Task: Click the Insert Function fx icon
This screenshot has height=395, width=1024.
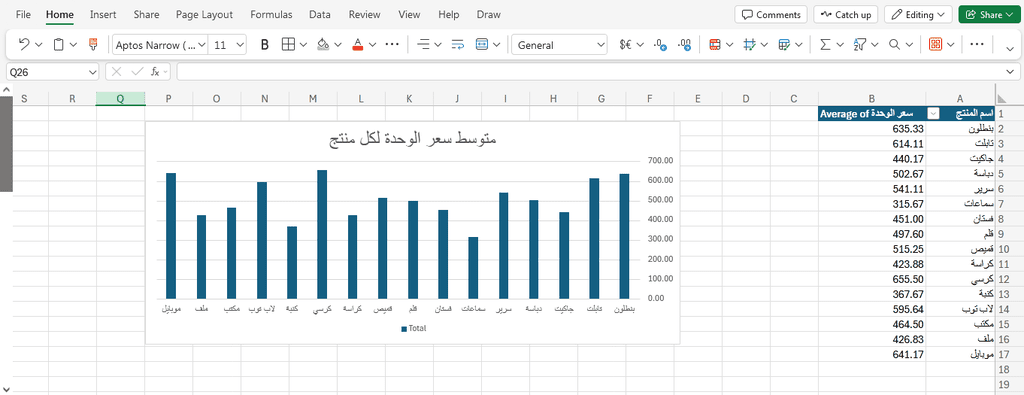Action: click(x=155, y=71)
